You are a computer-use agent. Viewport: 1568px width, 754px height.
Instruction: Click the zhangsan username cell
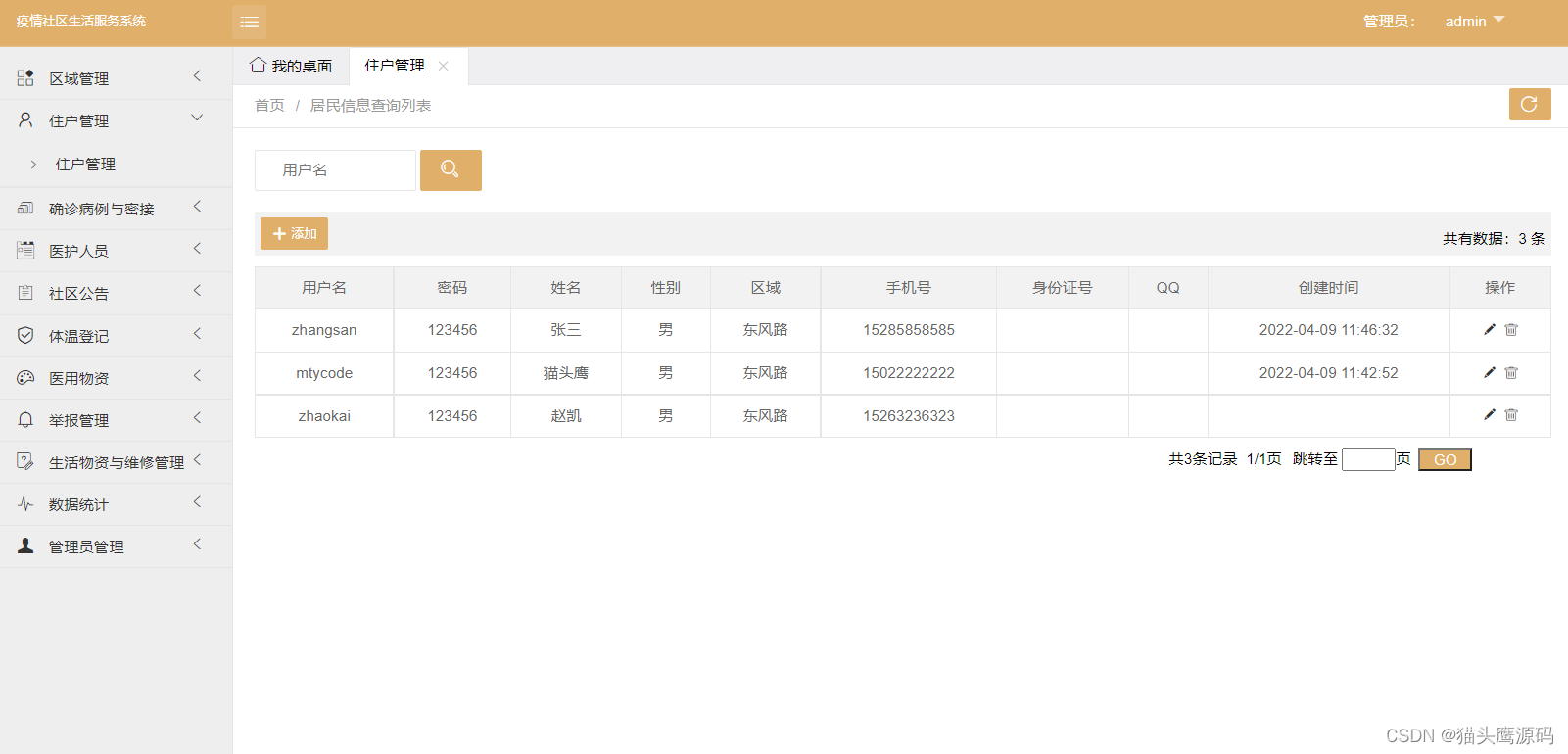click(324, 330)
